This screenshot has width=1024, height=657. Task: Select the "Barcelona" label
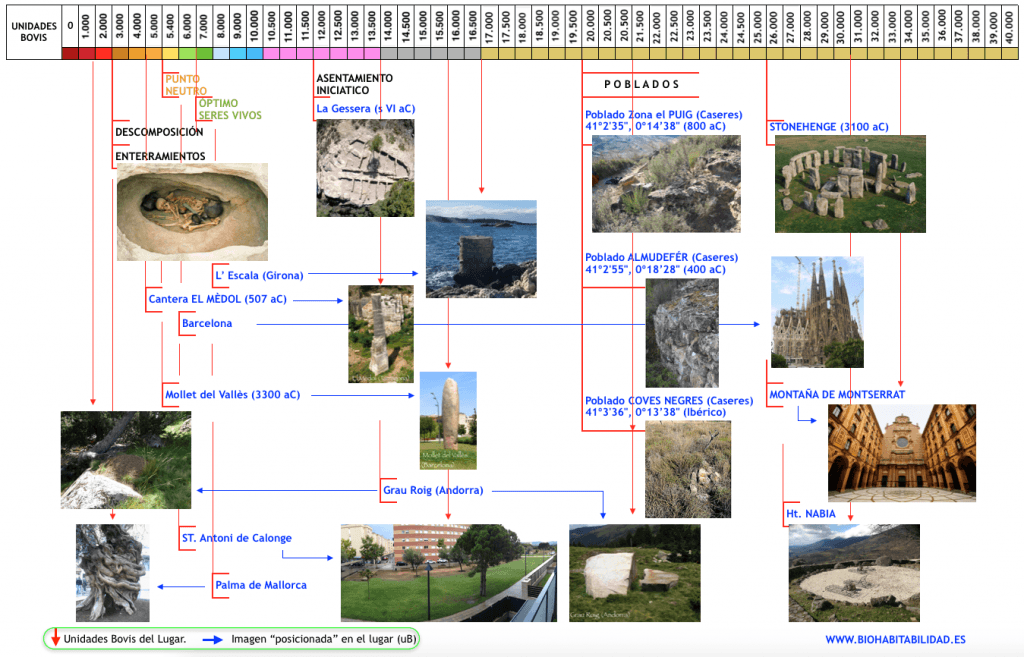pos(207,323)
